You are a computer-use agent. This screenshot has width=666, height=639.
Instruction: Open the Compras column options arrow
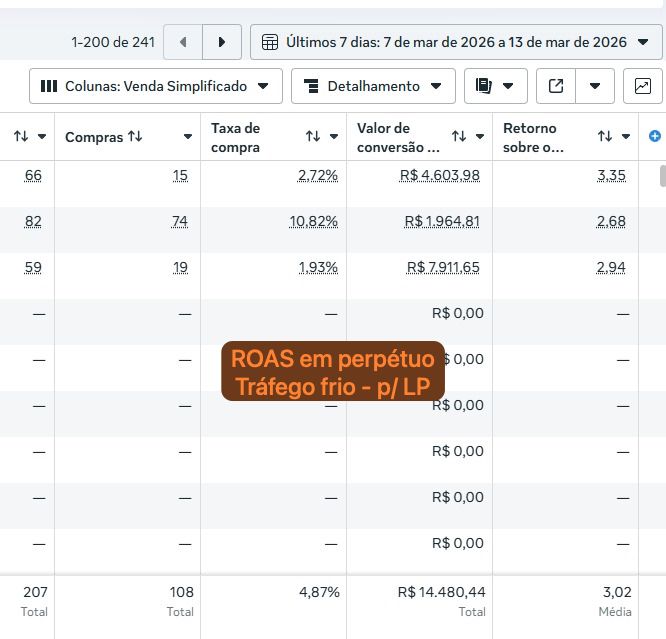(x=188, y=137)
